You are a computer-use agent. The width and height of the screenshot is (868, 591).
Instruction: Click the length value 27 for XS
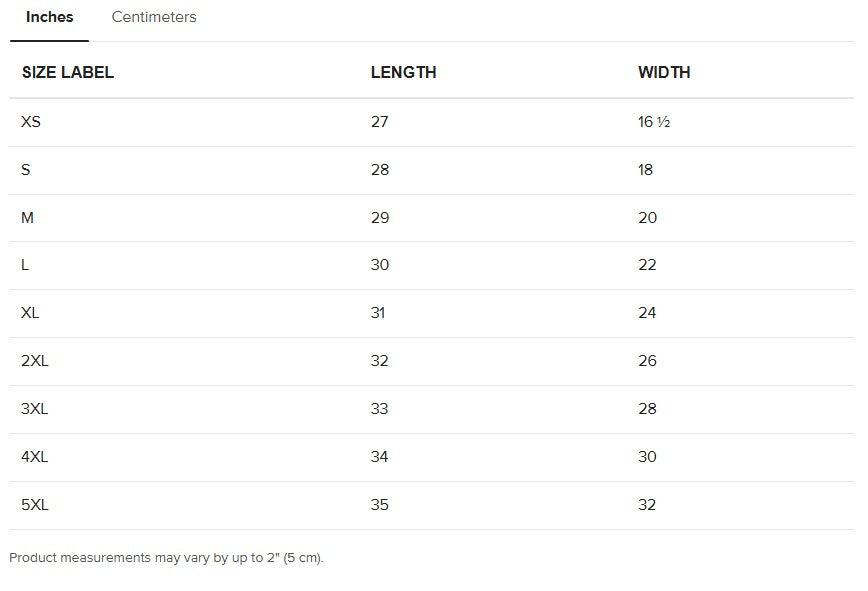click(379, 122)
